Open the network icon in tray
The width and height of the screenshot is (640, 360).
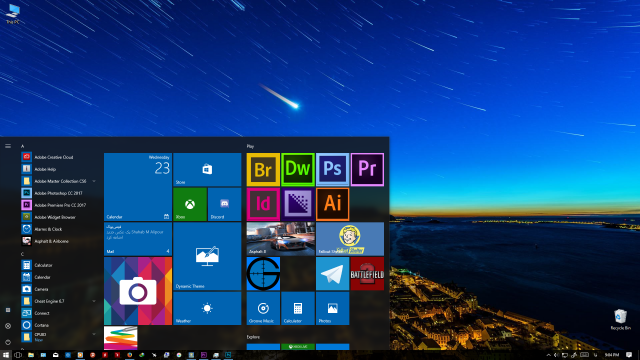[x=565, y=355]
